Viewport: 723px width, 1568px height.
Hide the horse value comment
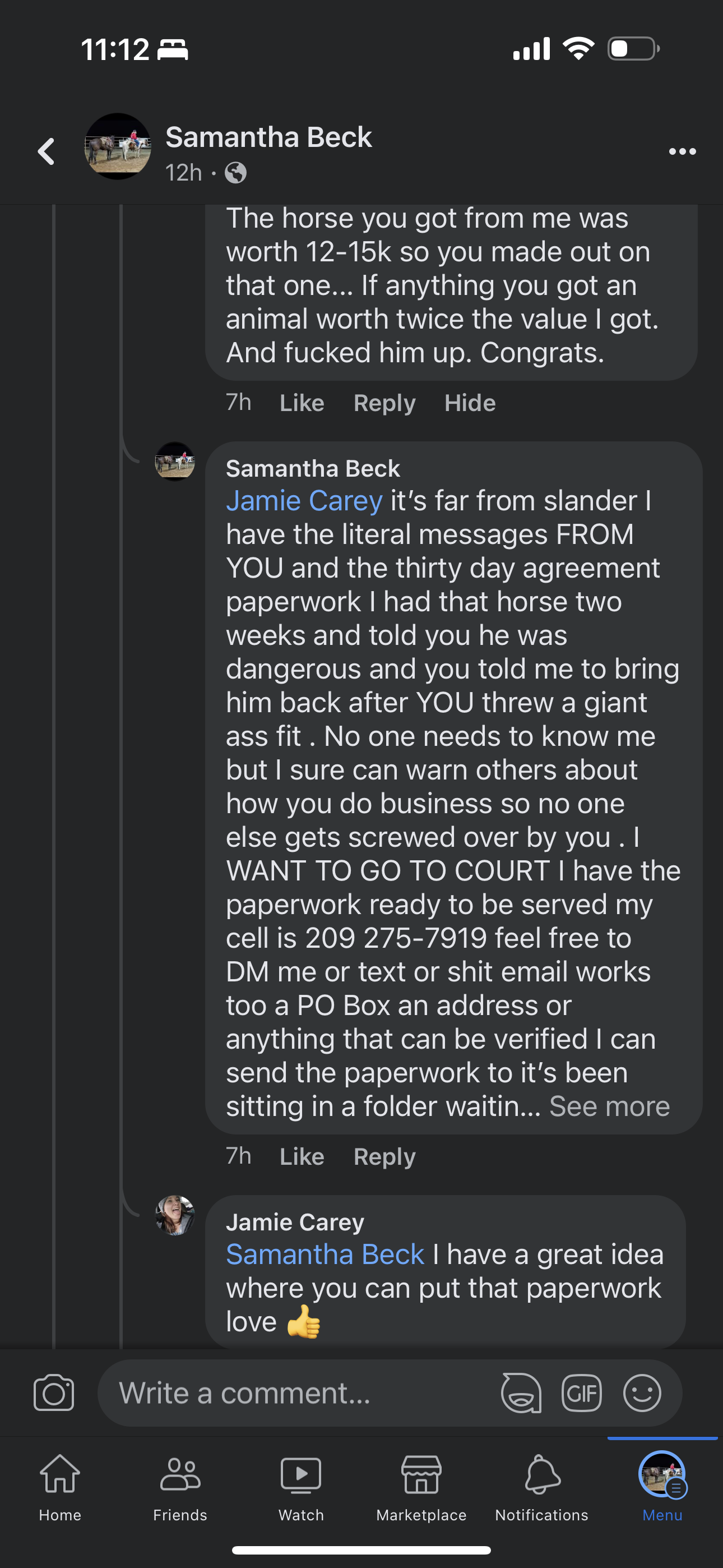470,403
